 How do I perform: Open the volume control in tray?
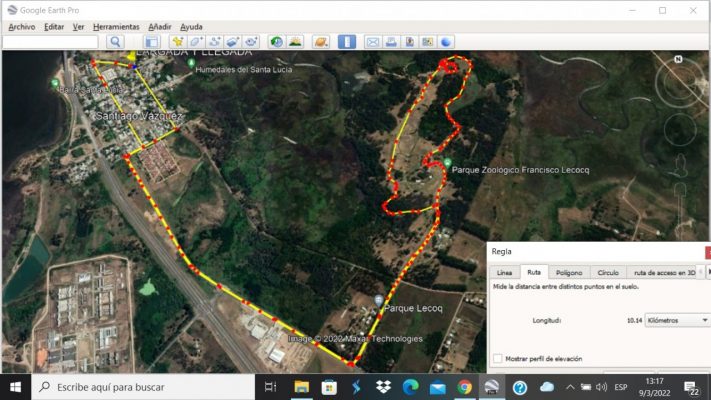click(602, 387)
